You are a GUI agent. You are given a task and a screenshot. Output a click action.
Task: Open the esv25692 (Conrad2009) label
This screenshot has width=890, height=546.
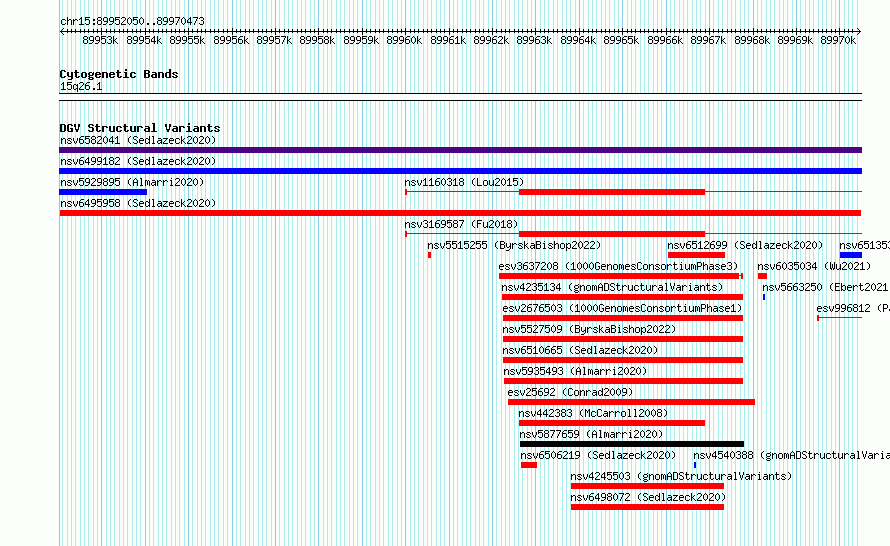coord(570,392)
